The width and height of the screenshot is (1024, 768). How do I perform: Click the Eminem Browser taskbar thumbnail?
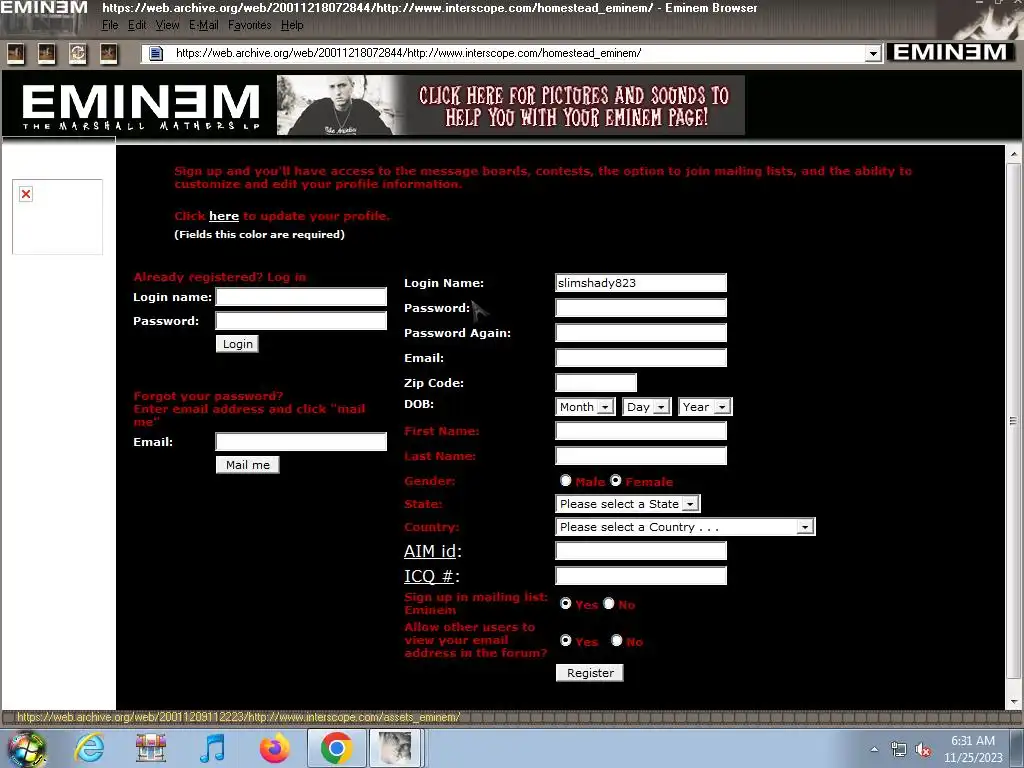point(395,748)
